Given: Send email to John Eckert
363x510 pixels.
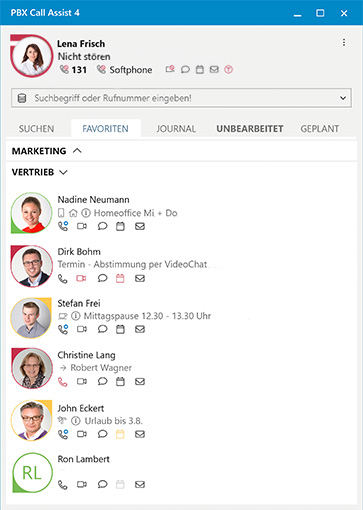Looking at the screenshot, I should click(x=140, y=434).
